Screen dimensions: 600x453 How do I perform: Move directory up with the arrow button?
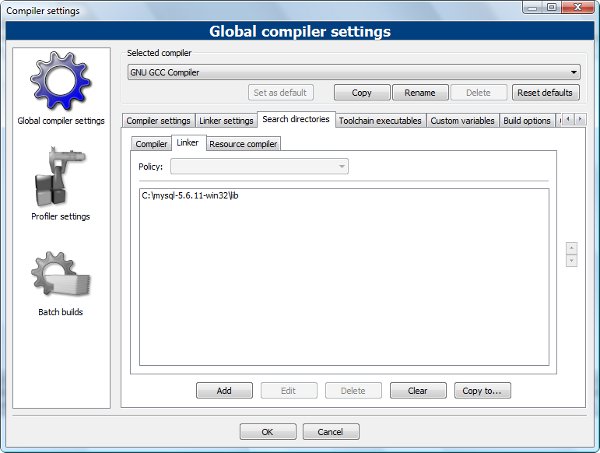pyautogui.click(x=571, y=247)
